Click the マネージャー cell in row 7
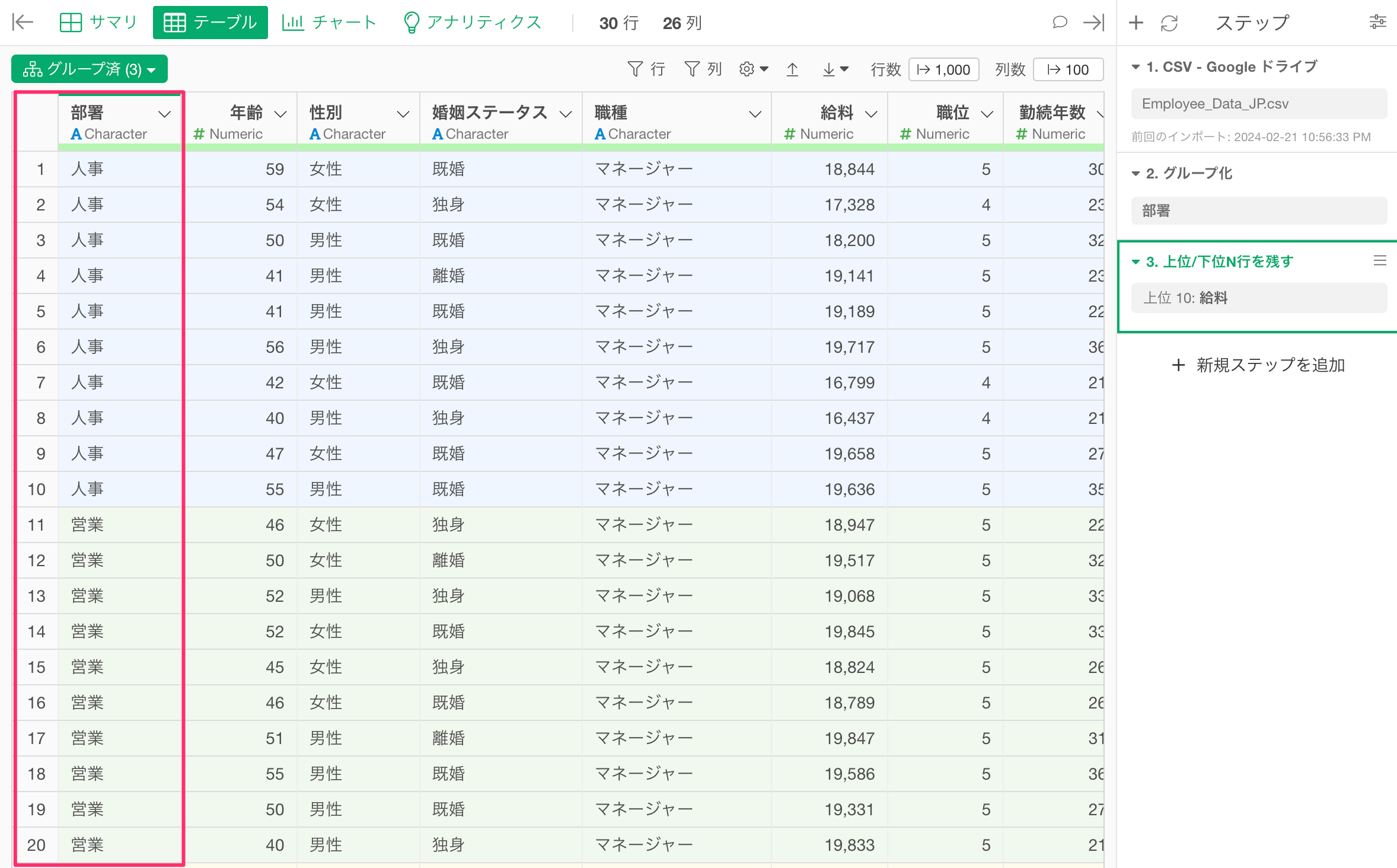 tap(677, 382)
